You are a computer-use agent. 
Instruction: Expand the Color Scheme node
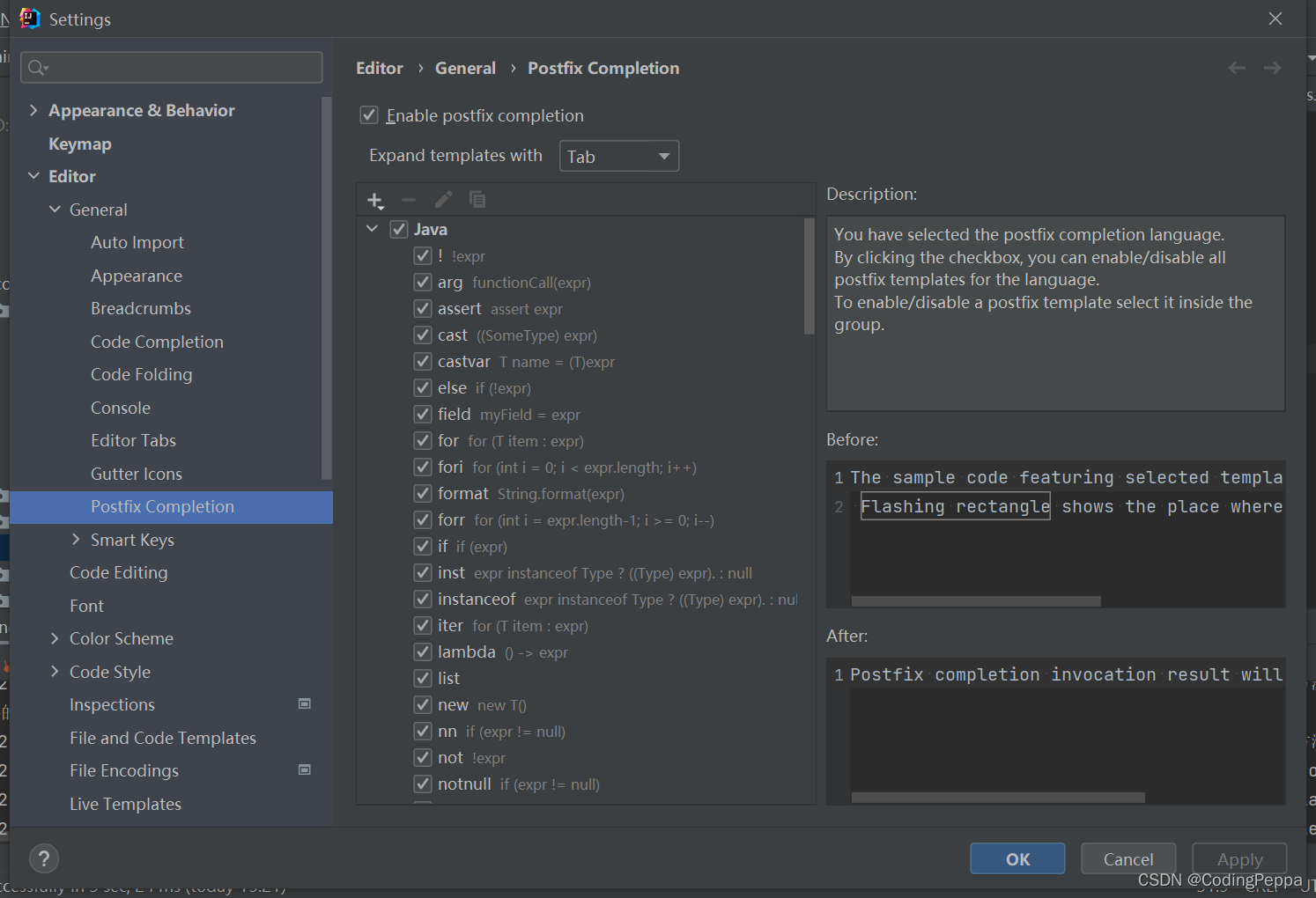55,638
